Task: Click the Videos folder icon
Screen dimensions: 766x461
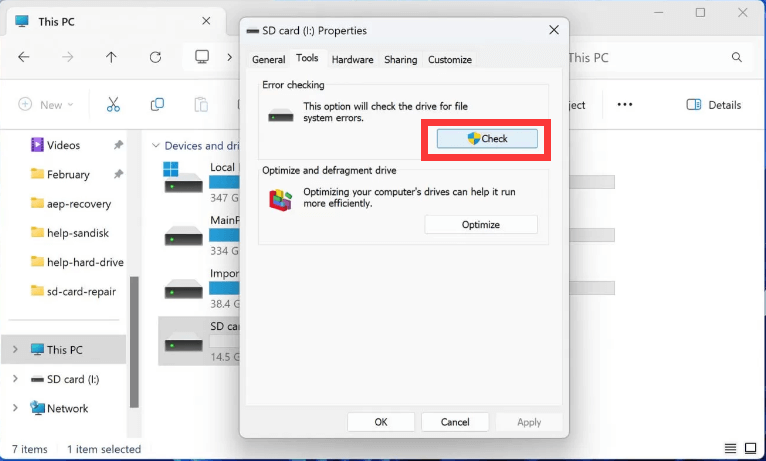Action: (37, 145)
